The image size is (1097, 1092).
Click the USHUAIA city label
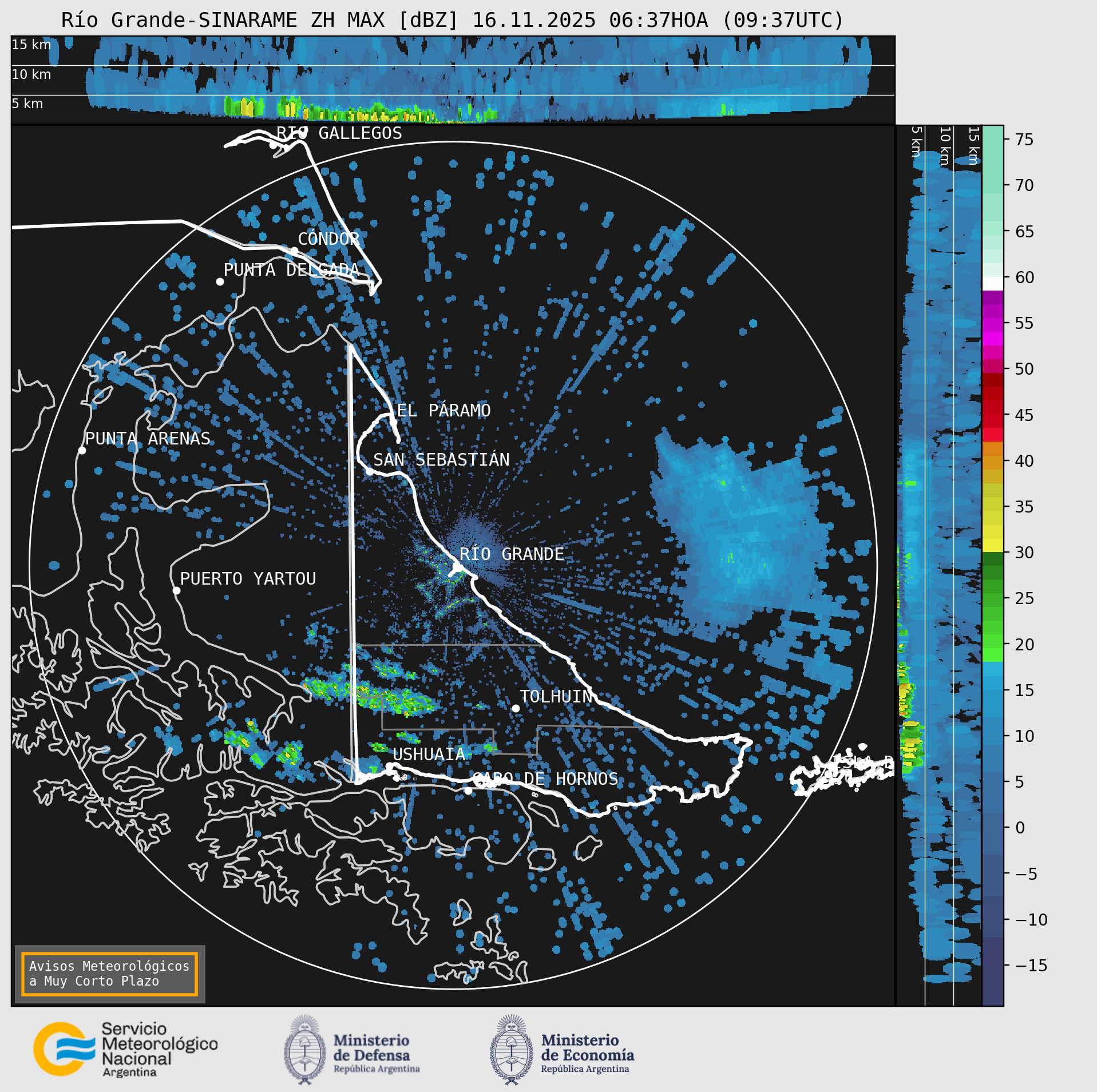tap(429, 755)
